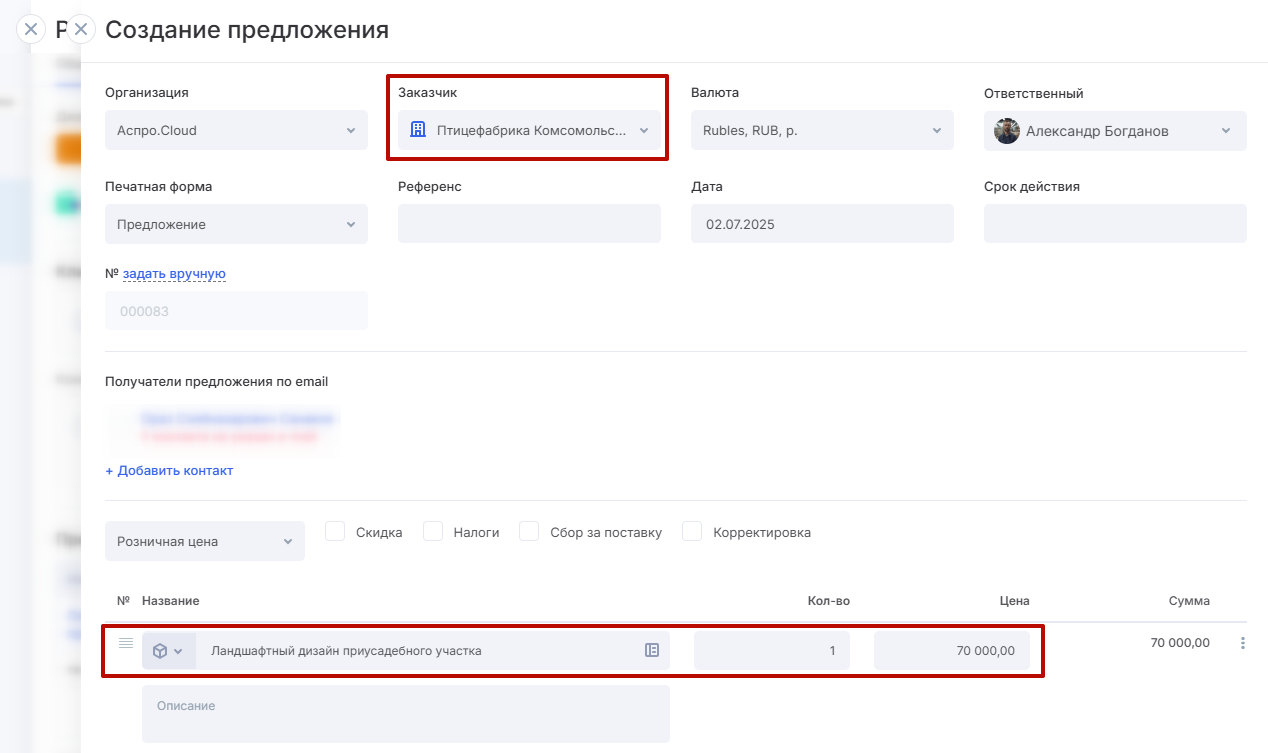Click Александр Богданов avatar photo
The width and height of the screenshot is (1268, 753).
[x=1007, y=131]
